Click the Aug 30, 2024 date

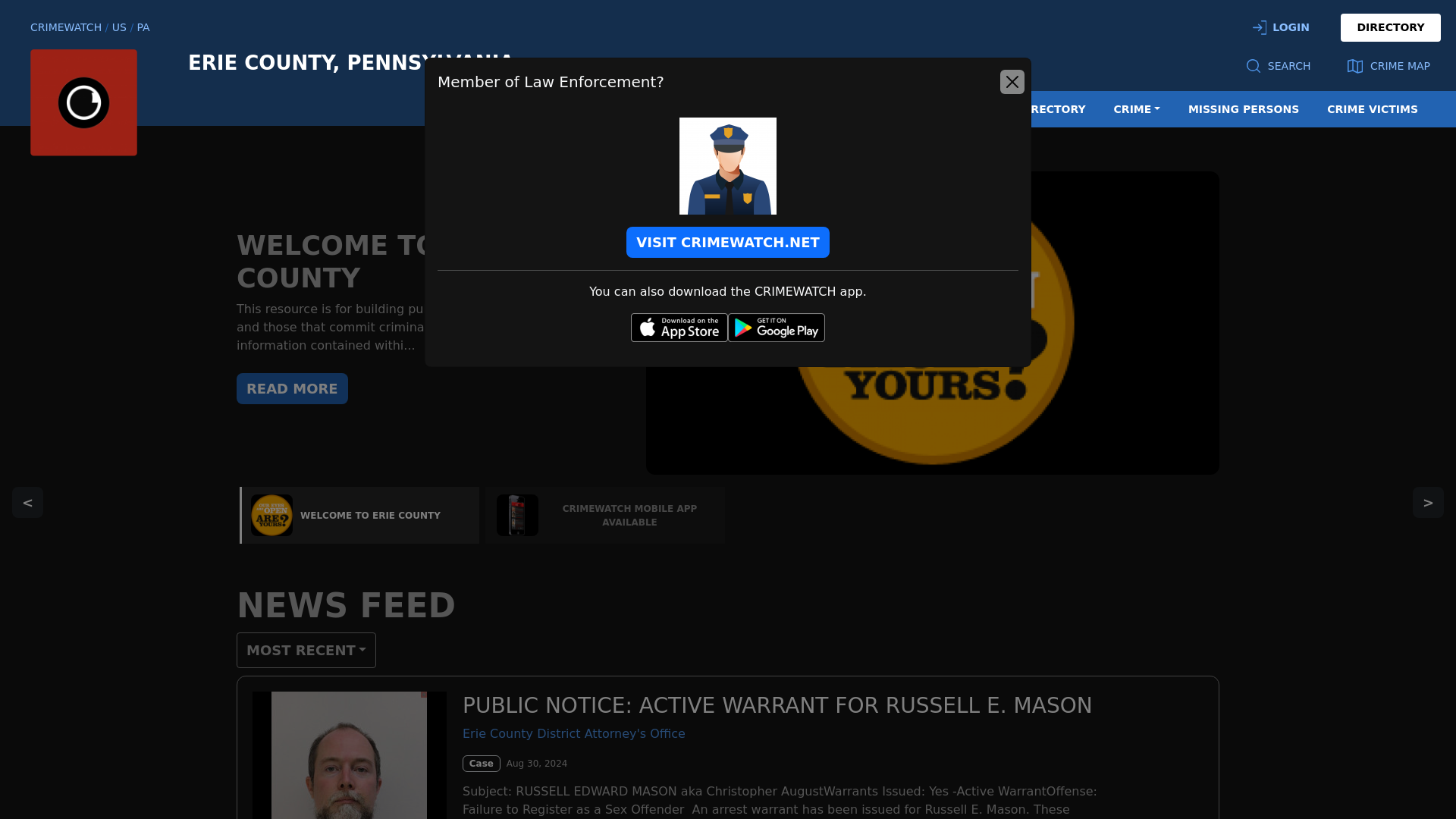coord(537,764)
